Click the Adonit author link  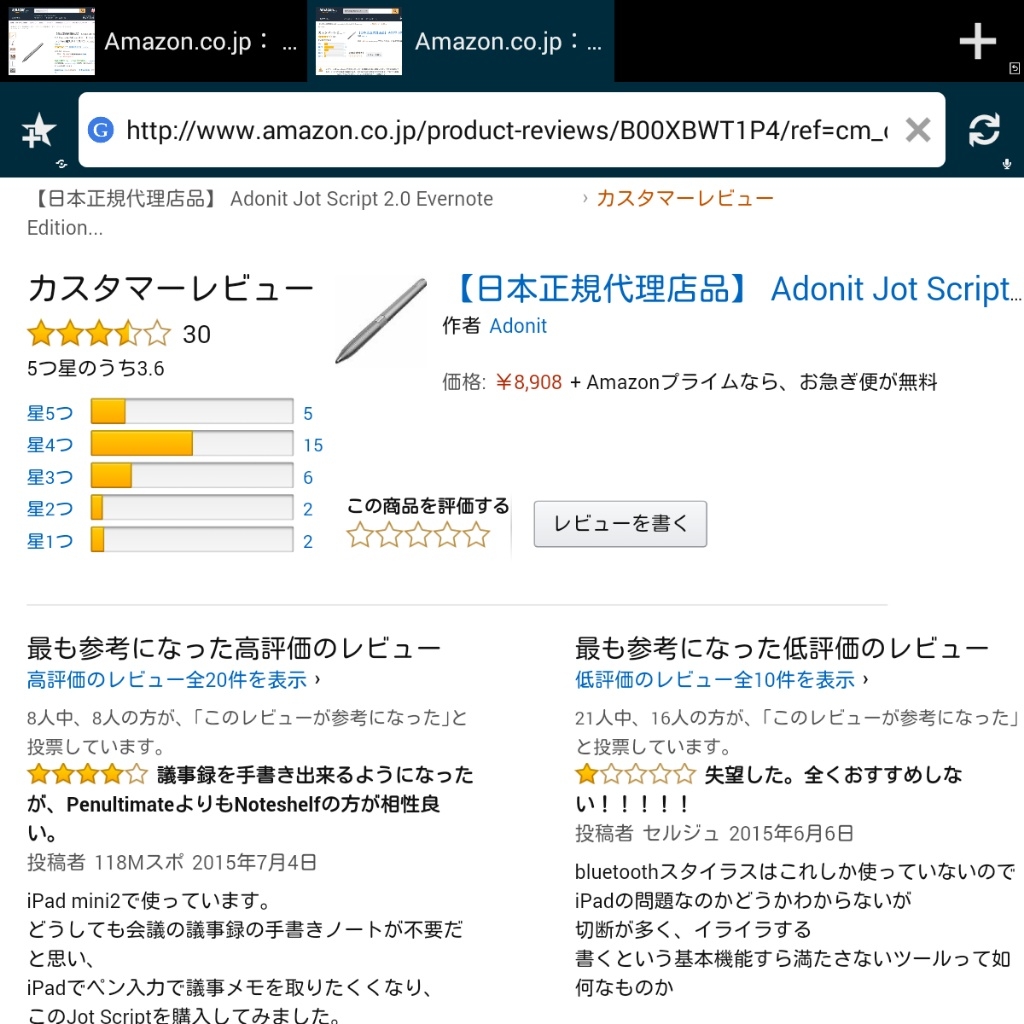point(518,325)
